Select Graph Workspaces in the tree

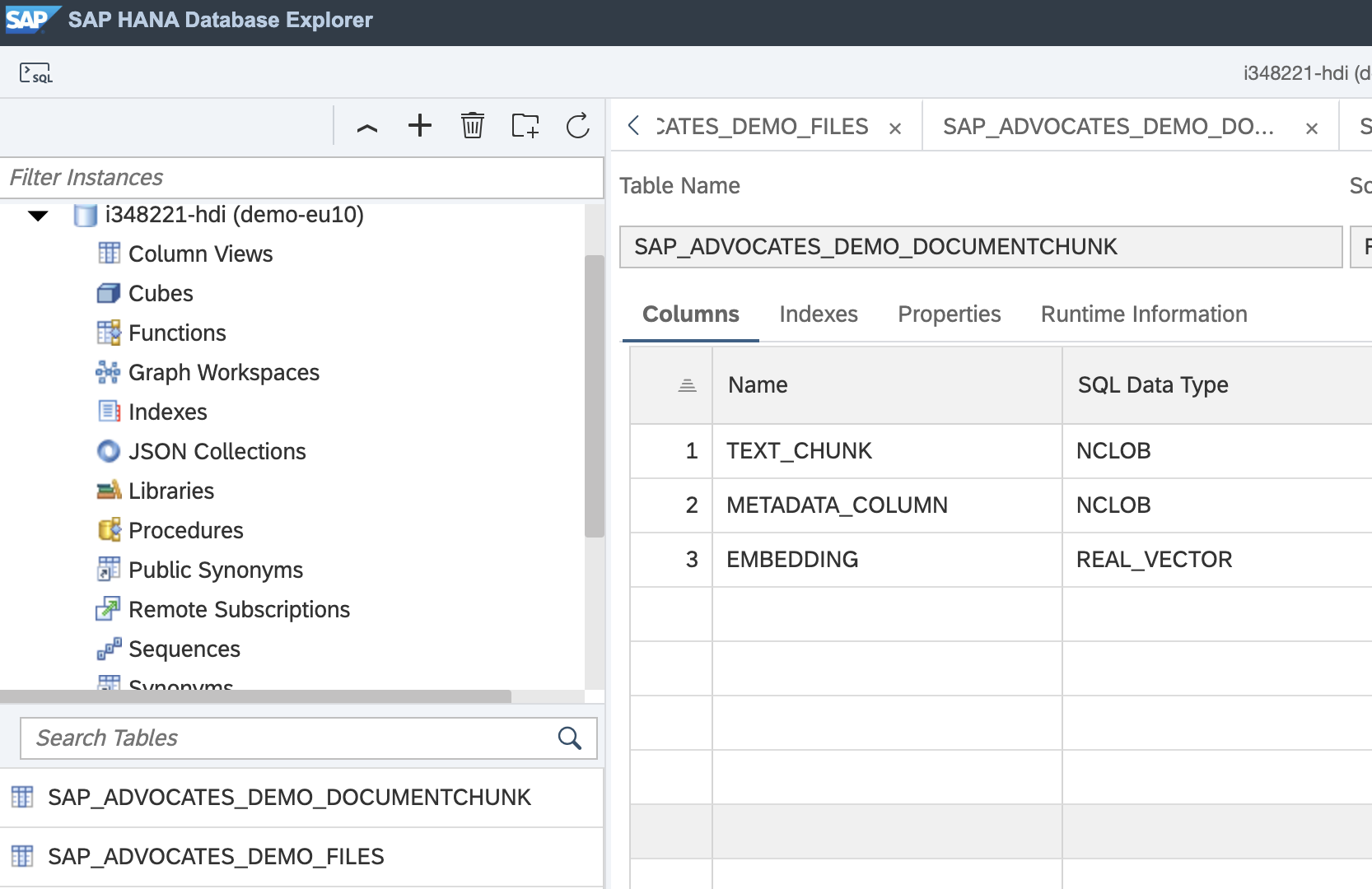point(224,372)
